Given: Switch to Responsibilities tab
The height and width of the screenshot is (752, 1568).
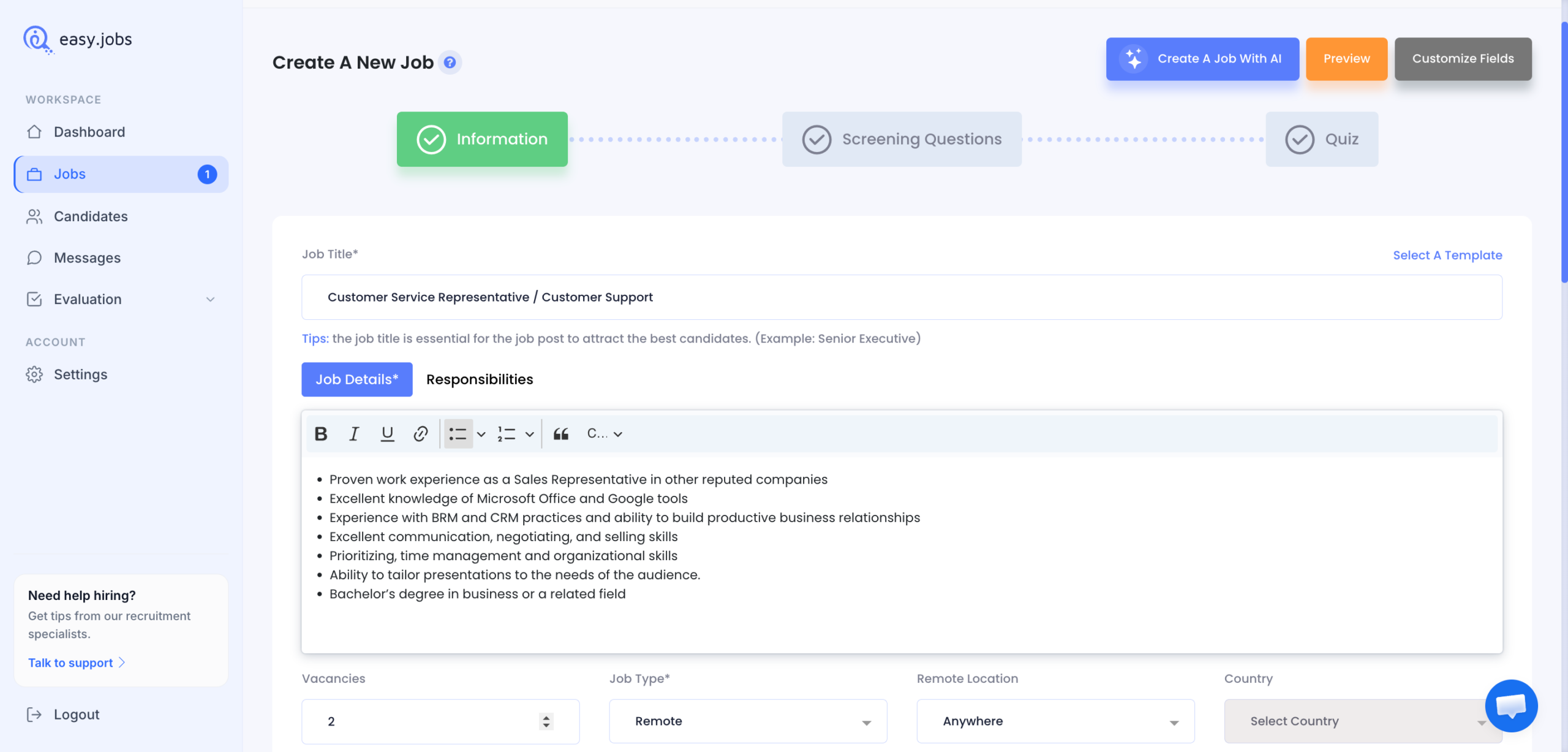Looking at the screenshot, I should (x=480, y=379).
